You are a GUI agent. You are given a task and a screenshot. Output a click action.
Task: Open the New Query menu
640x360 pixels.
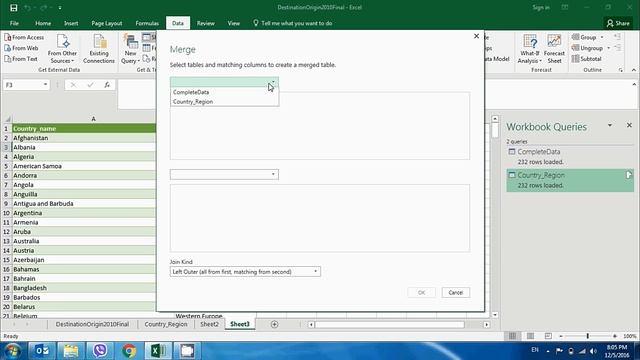131,49
